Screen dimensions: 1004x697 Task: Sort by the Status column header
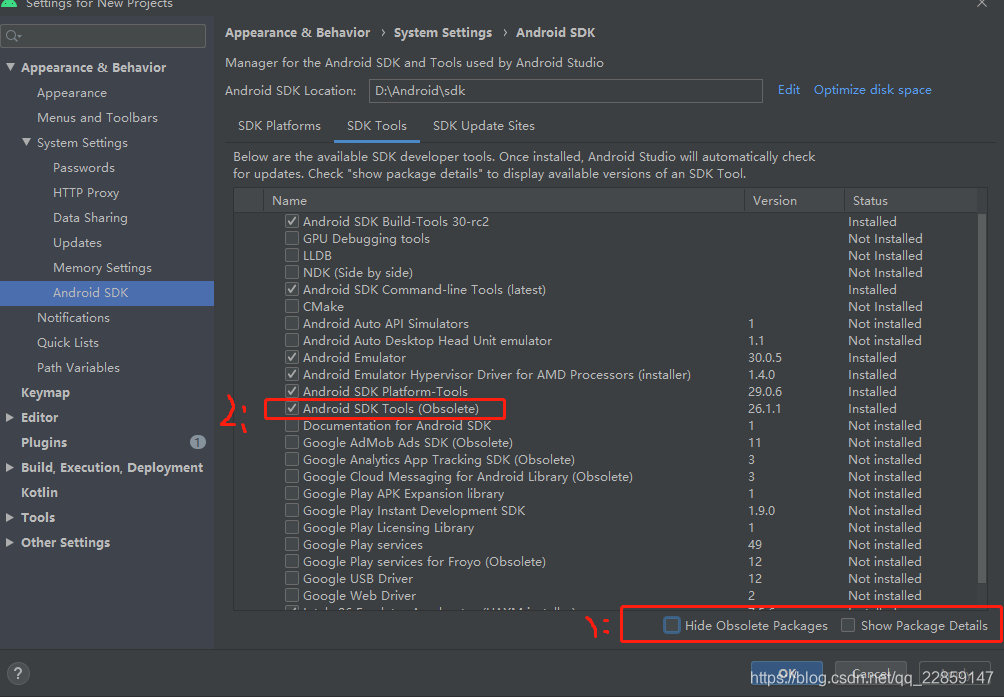tap(911, 200)
